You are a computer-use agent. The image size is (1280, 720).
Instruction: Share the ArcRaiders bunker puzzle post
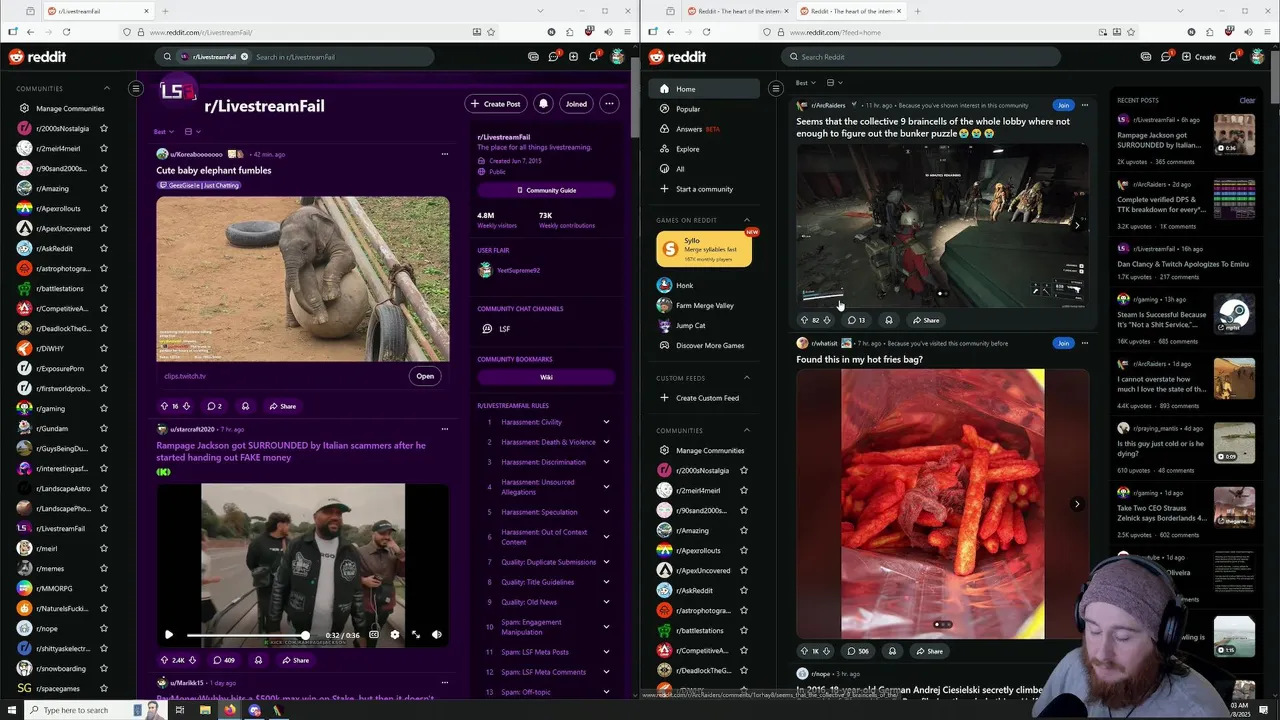click(925, 320)
